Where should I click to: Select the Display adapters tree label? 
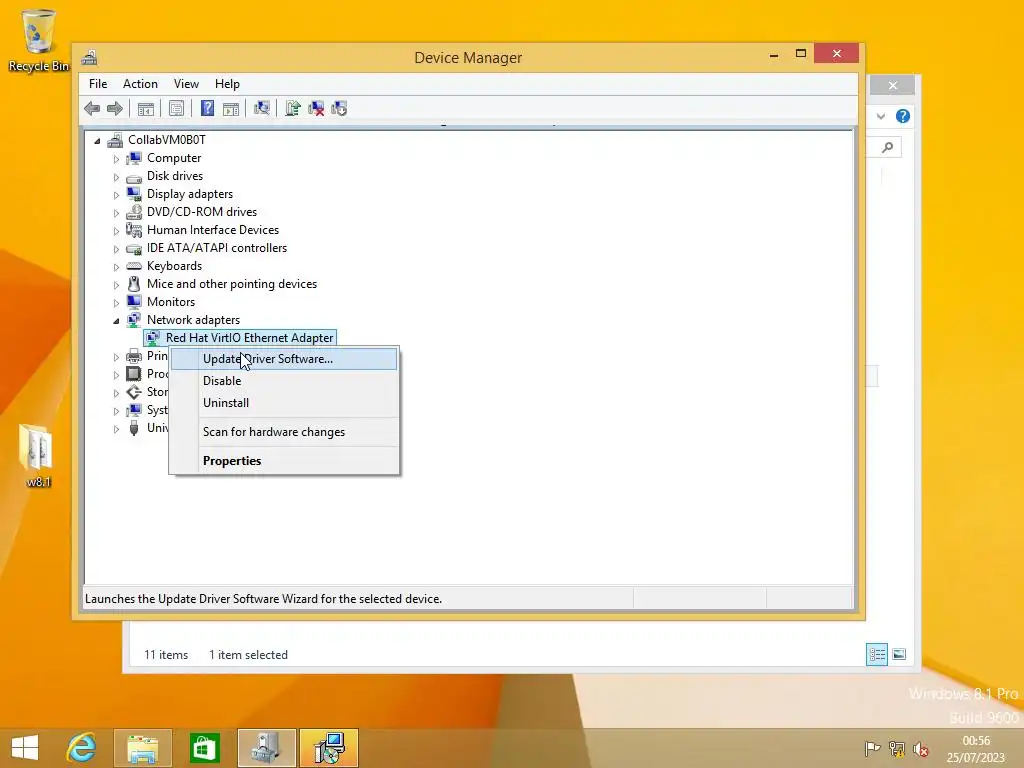tap(190, 194)
